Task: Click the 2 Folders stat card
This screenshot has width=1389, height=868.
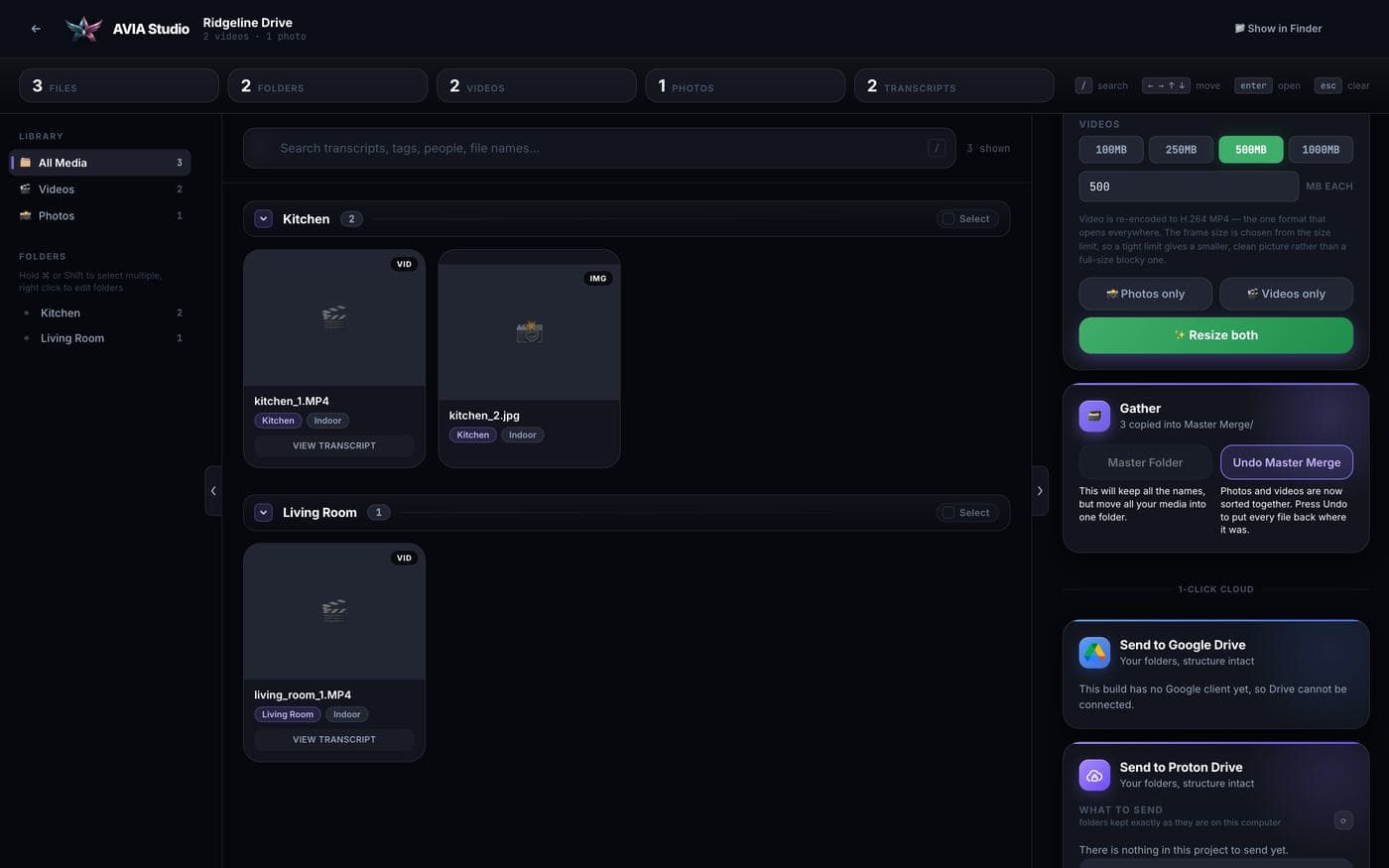Action: tap(327, 86)
